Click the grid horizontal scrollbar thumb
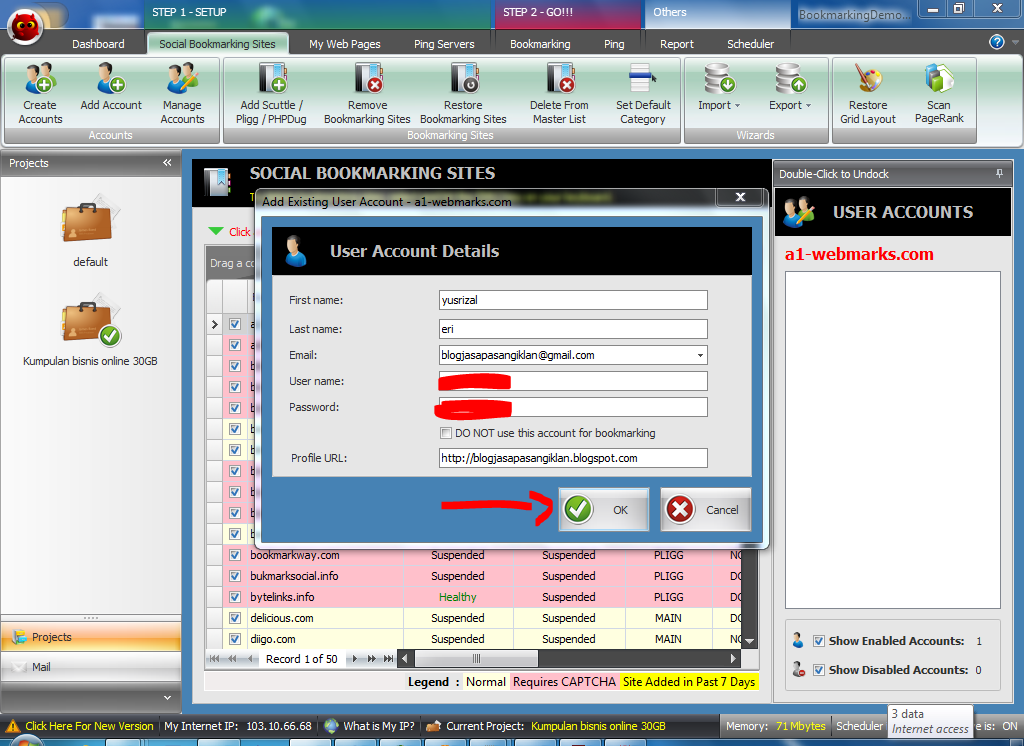The image size is (1024, 746). click(x=476, y=658)
